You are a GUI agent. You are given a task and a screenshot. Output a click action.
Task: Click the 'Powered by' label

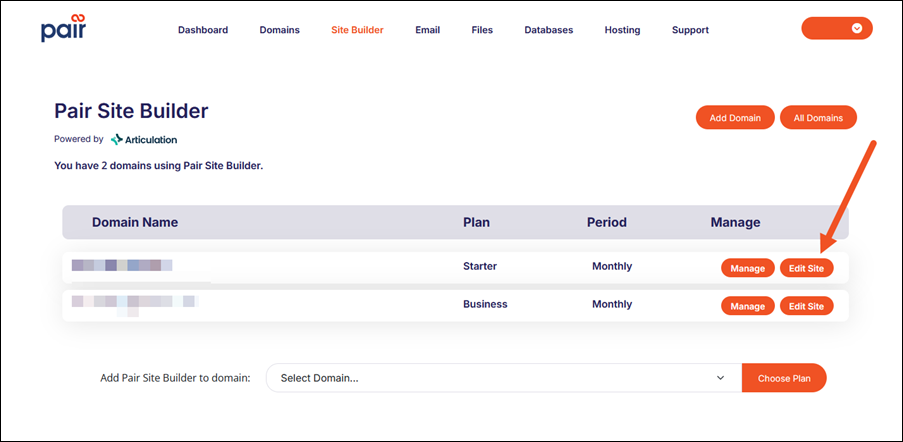click(x=79, y=139)
